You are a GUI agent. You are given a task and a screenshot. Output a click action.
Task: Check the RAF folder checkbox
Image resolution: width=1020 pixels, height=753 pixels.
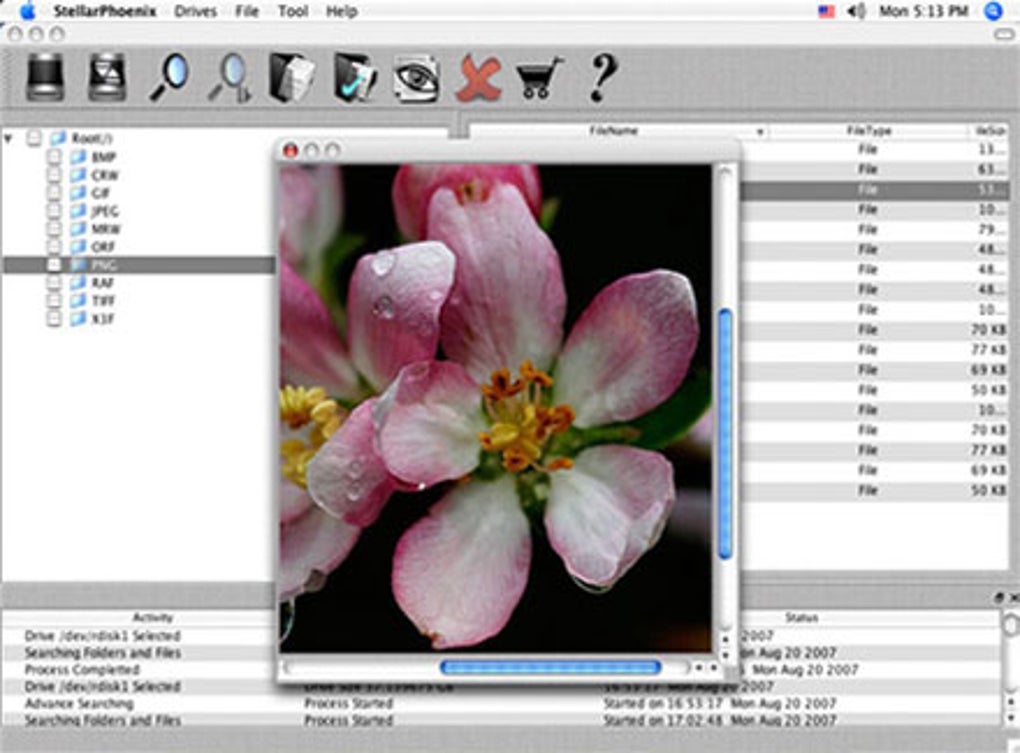54,282
